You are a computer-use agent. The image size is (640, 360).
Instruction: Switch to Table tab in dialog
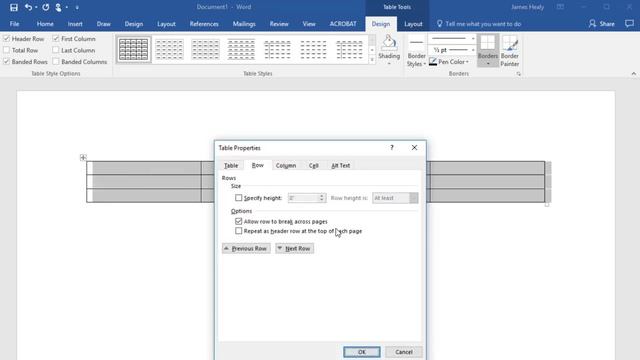coord(231,165)
